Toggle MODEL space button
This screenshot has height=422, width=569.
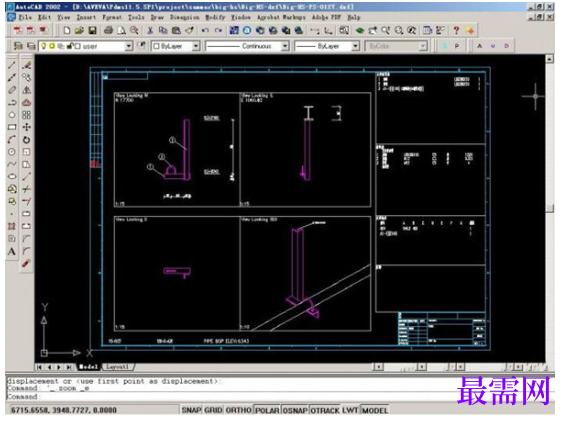375,410
